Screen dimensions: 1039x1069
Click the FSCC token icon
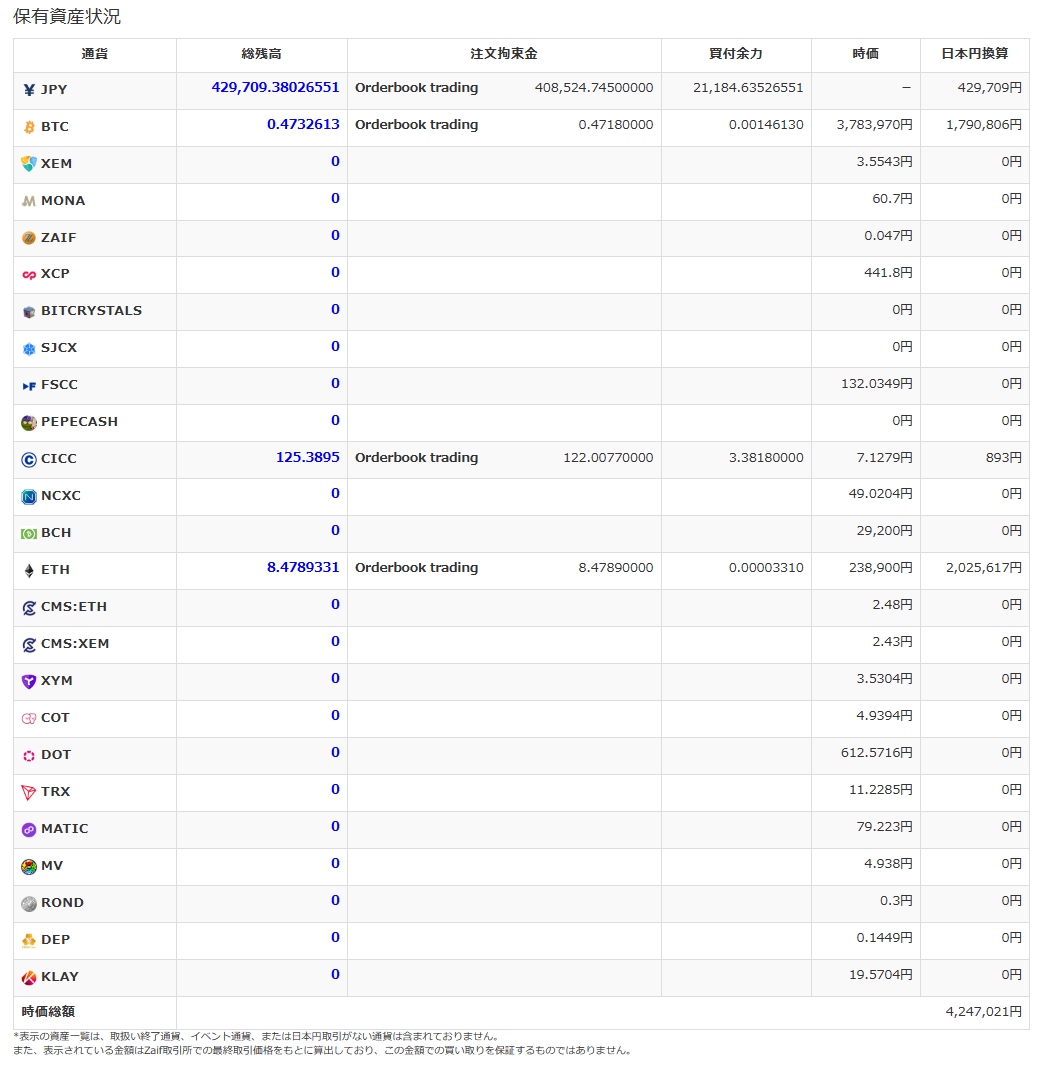(29, 386)
